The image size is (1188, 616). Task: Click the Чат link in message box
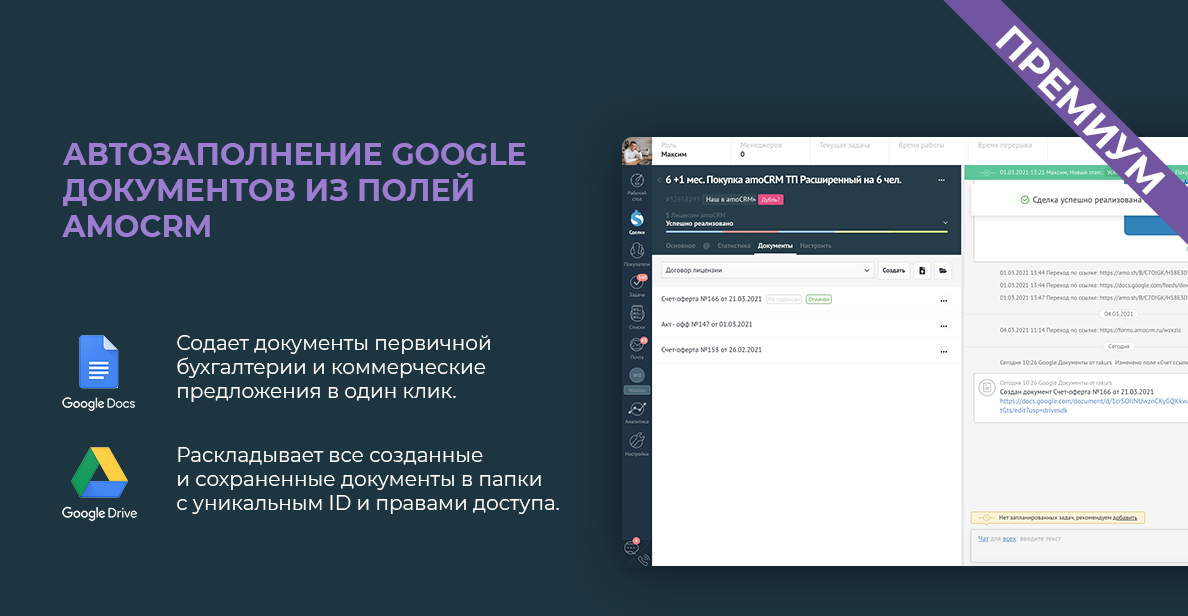tap(983, 539)
